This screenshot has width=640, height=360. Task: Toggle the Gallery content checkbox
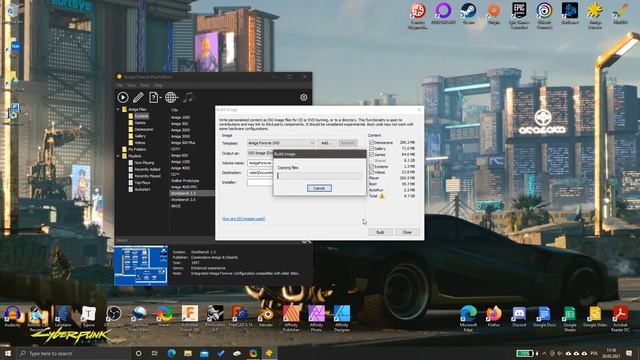[x=371, y=149]
